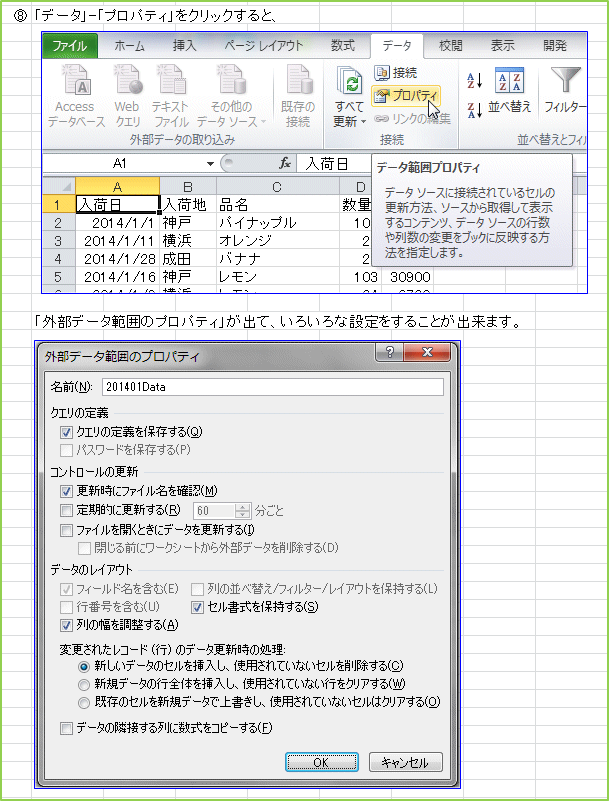The image size is (609, 801).
Task: Enable データの隣接する列に数式をコピーする checkbox
Action: [66, 728]
